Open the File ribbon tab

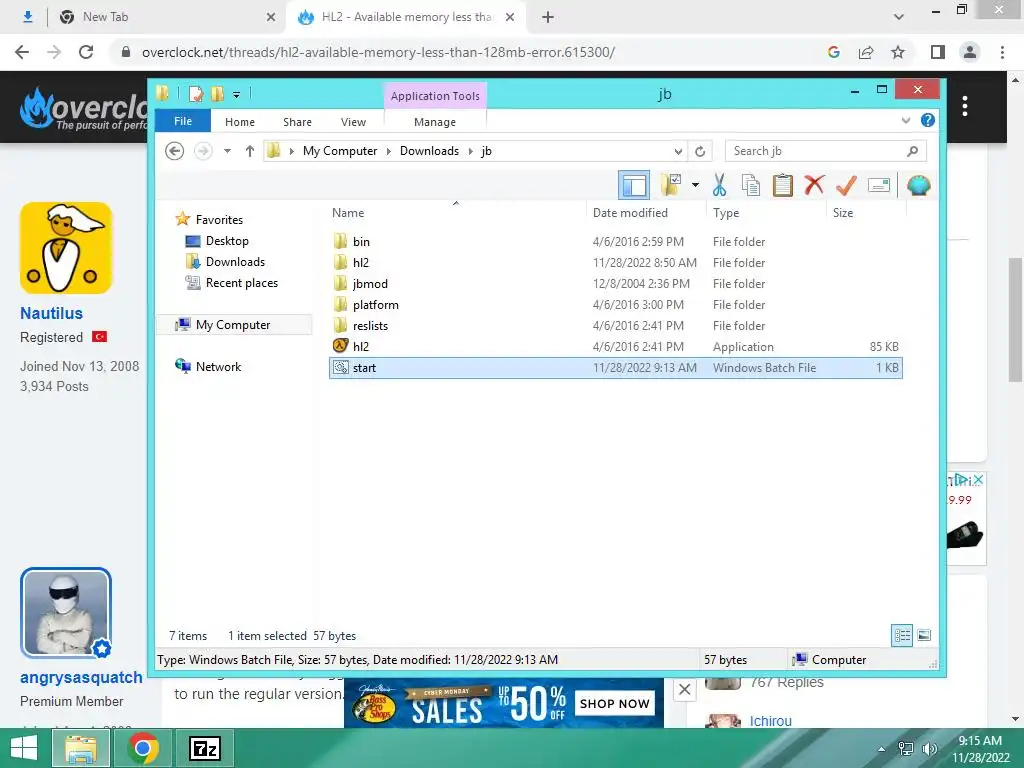pos(183,121)
